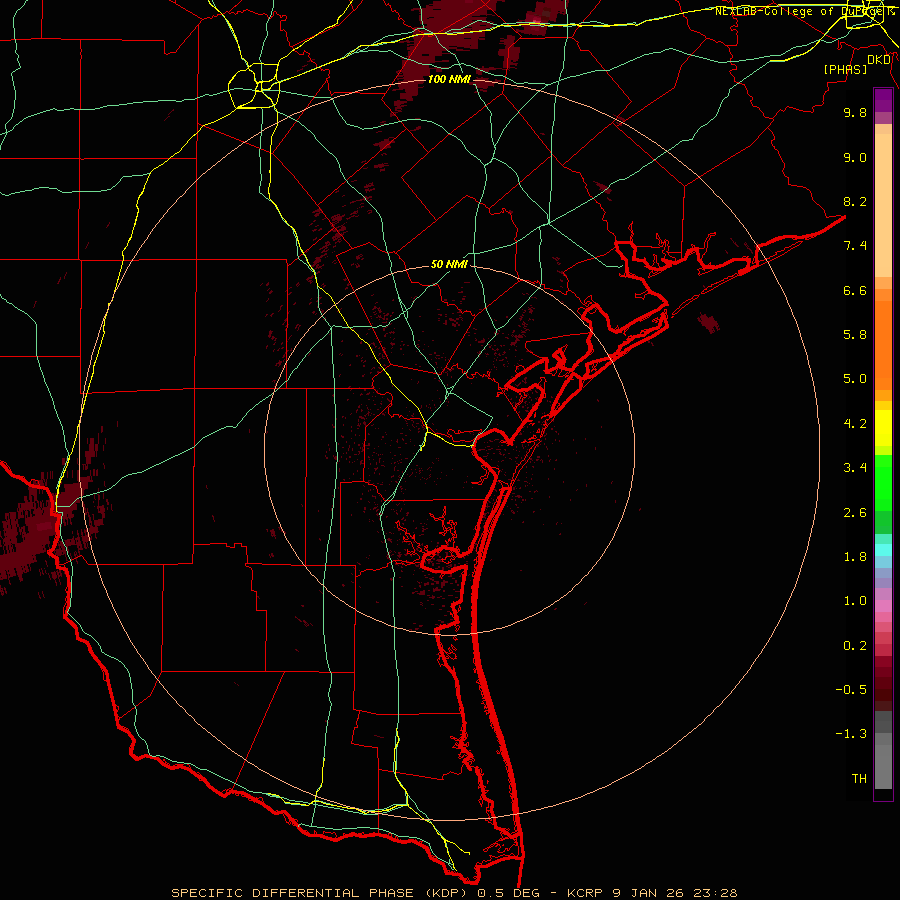Click the '6.6' value on the color scale
Viewport: 900px width, 900px height.
855,290
